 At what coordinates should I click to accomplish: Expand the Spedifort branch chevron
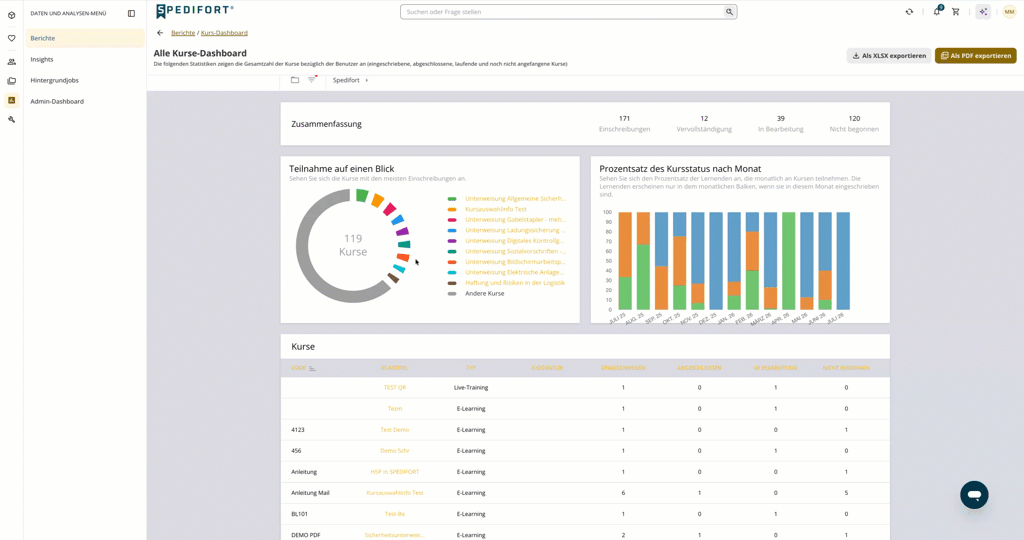click(x=366, y=80)
